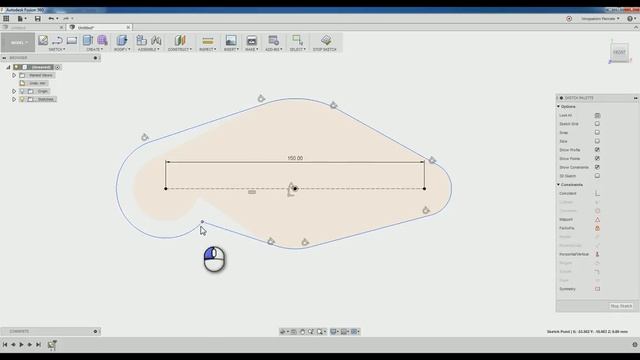Click the Add-Ins scripts icon
The image size is (640, 360).
coord(273,40)
